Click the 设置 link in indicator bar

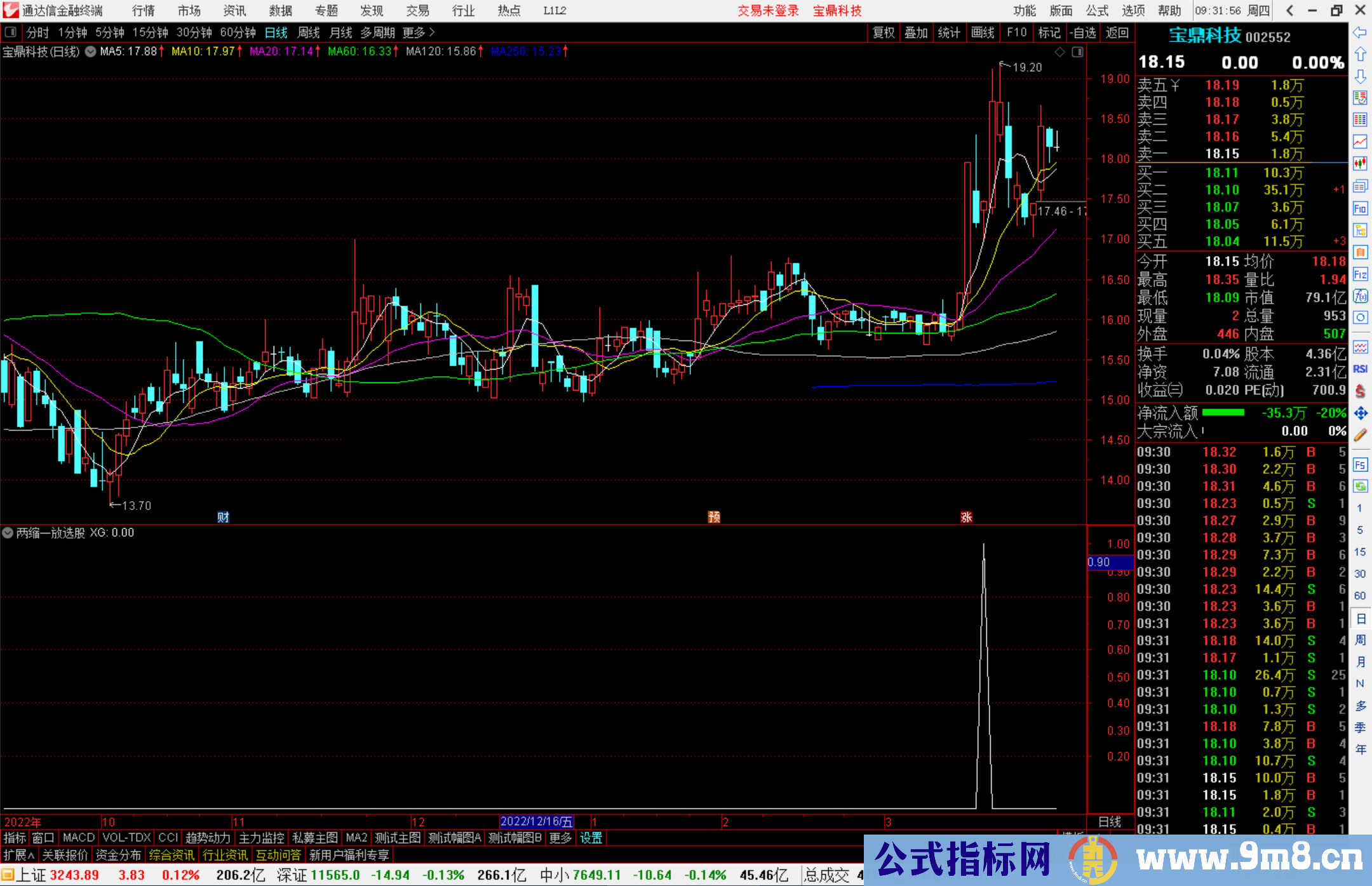[591, 838]
